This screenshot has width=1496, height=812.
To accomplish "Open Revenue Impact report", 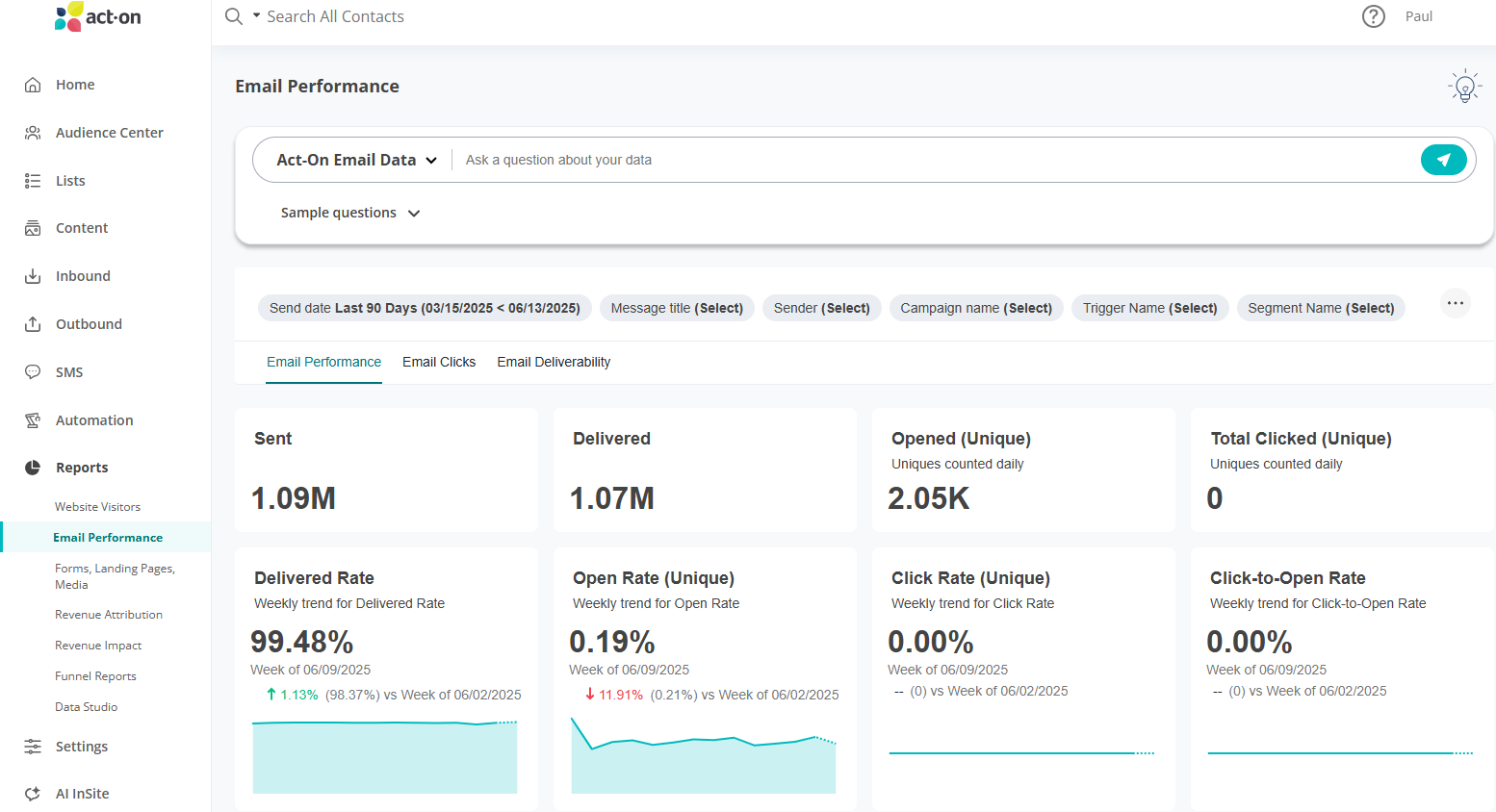I will [98, 646].
